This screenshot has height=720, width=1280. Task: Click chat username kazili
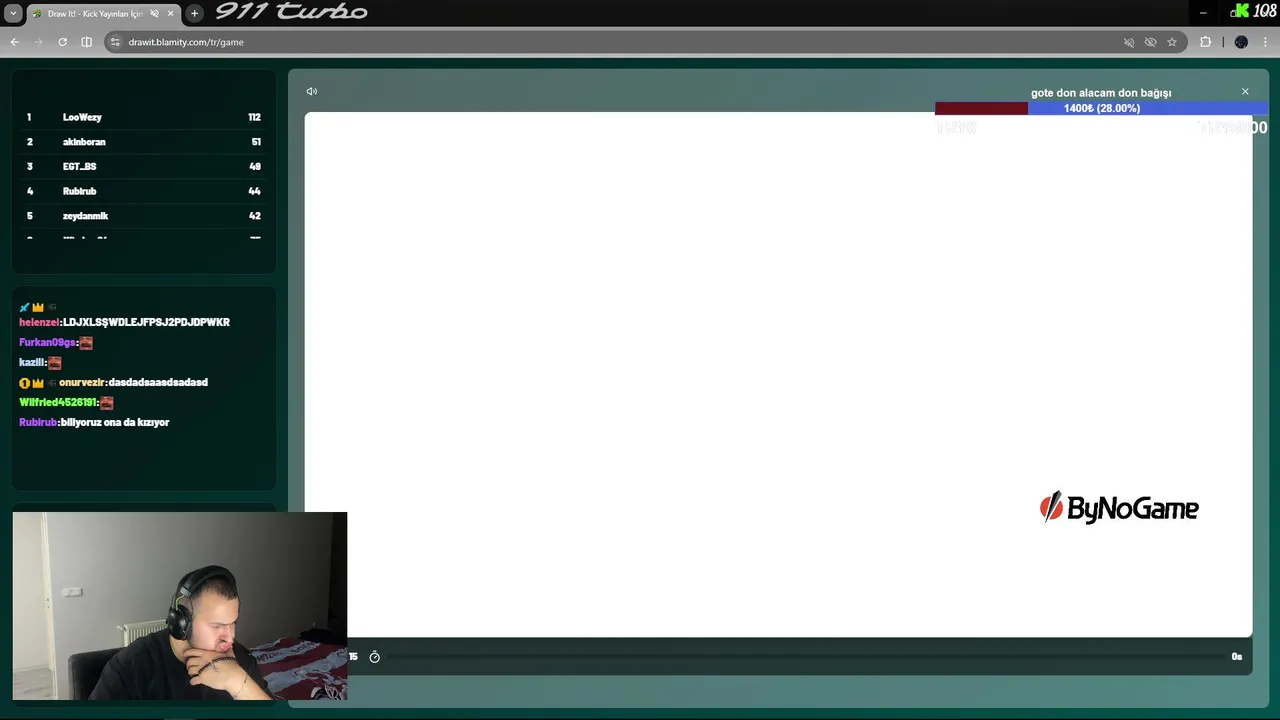coord(32,362)
